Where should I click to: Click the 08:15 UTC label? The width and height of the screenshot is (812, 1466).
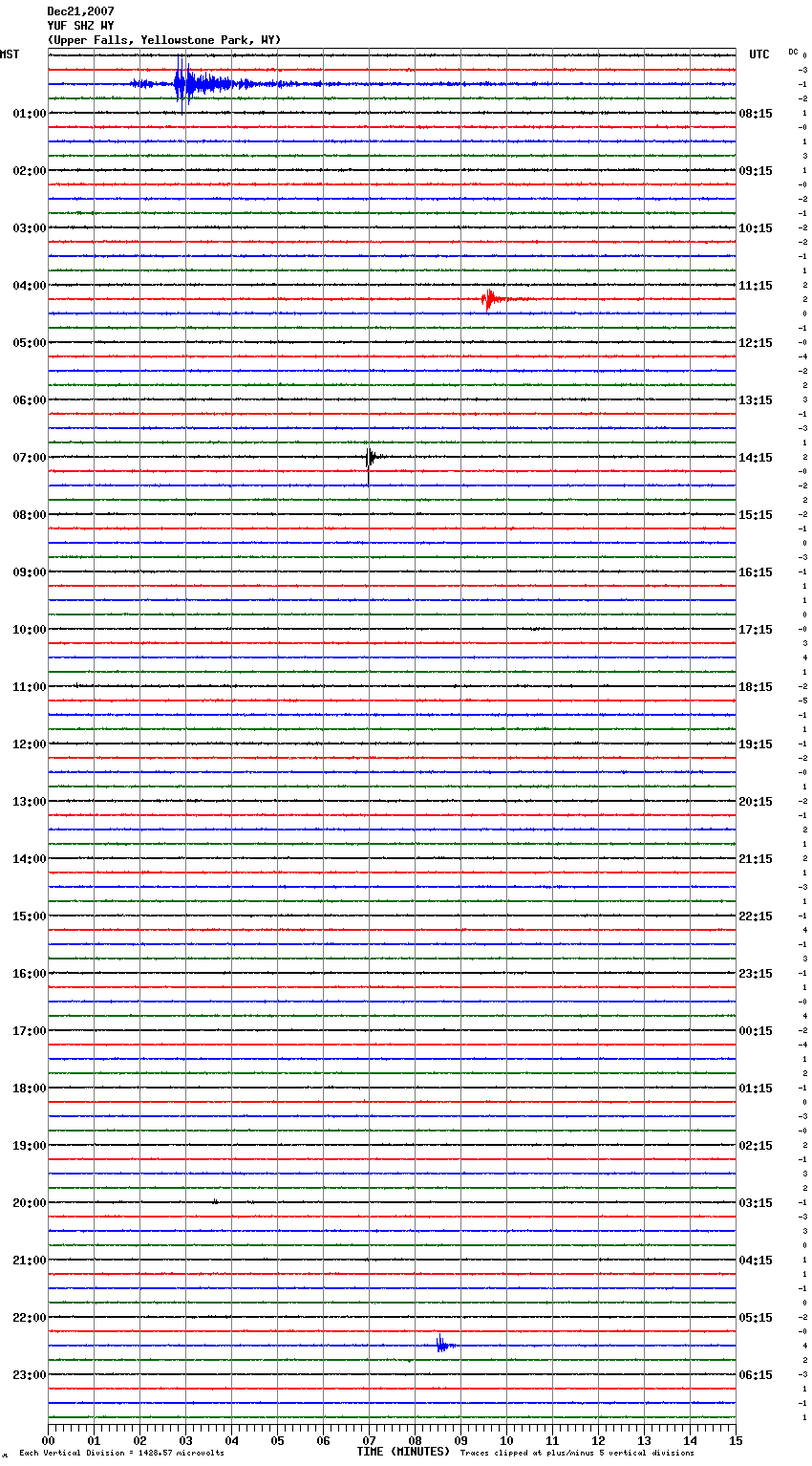tap(756, 113)
